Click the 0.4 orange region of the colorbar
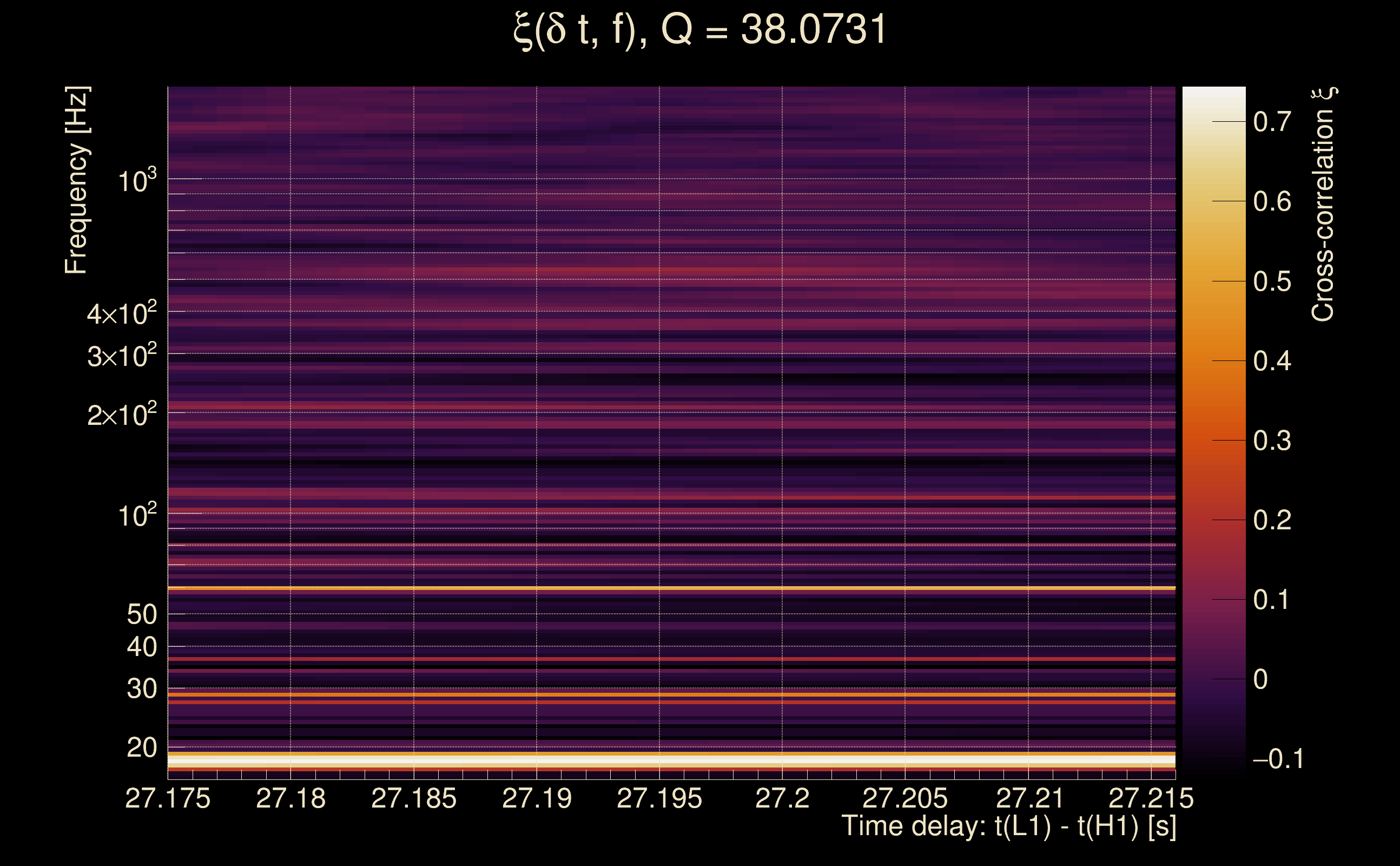1400x866 pixels. [1213, 361]
